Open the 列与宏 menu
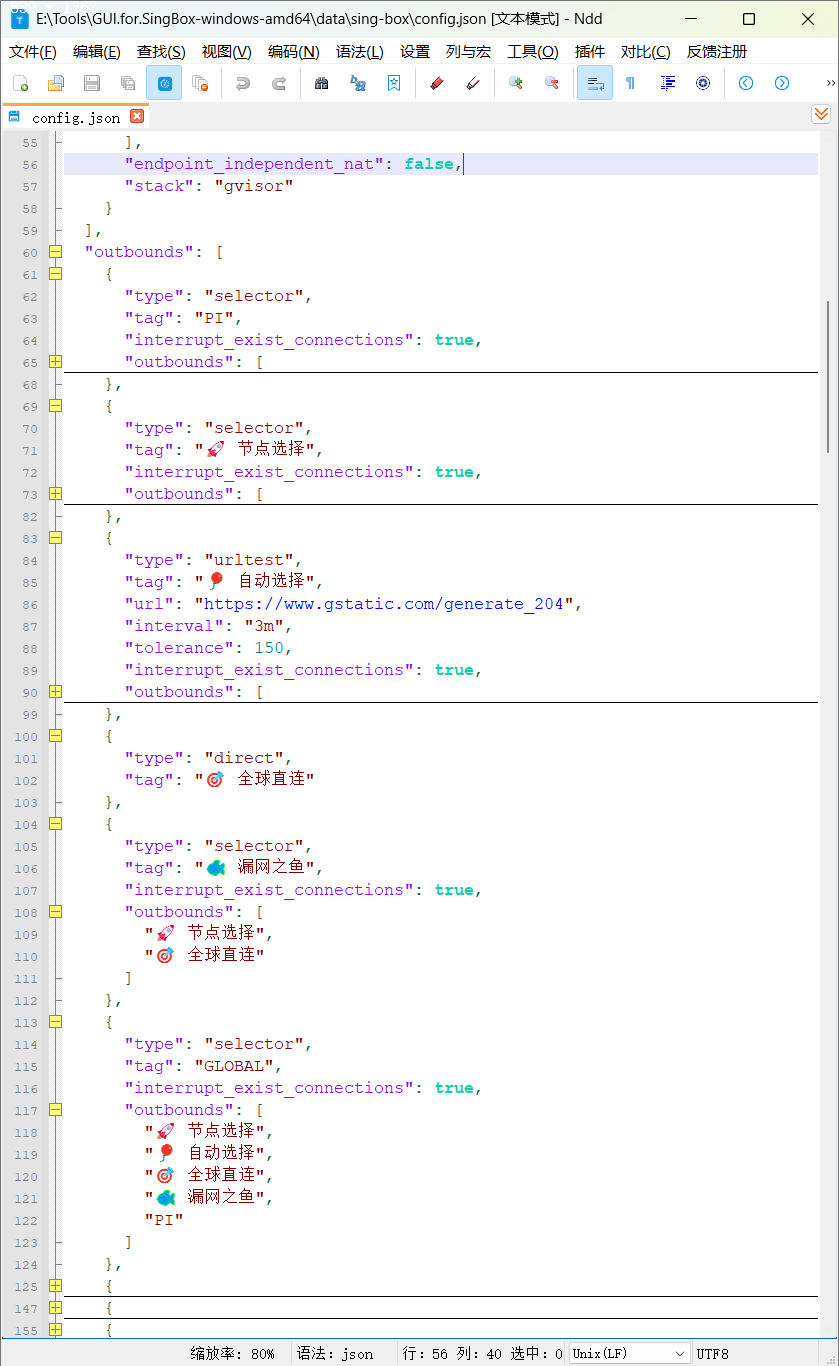 pos(469,52)
